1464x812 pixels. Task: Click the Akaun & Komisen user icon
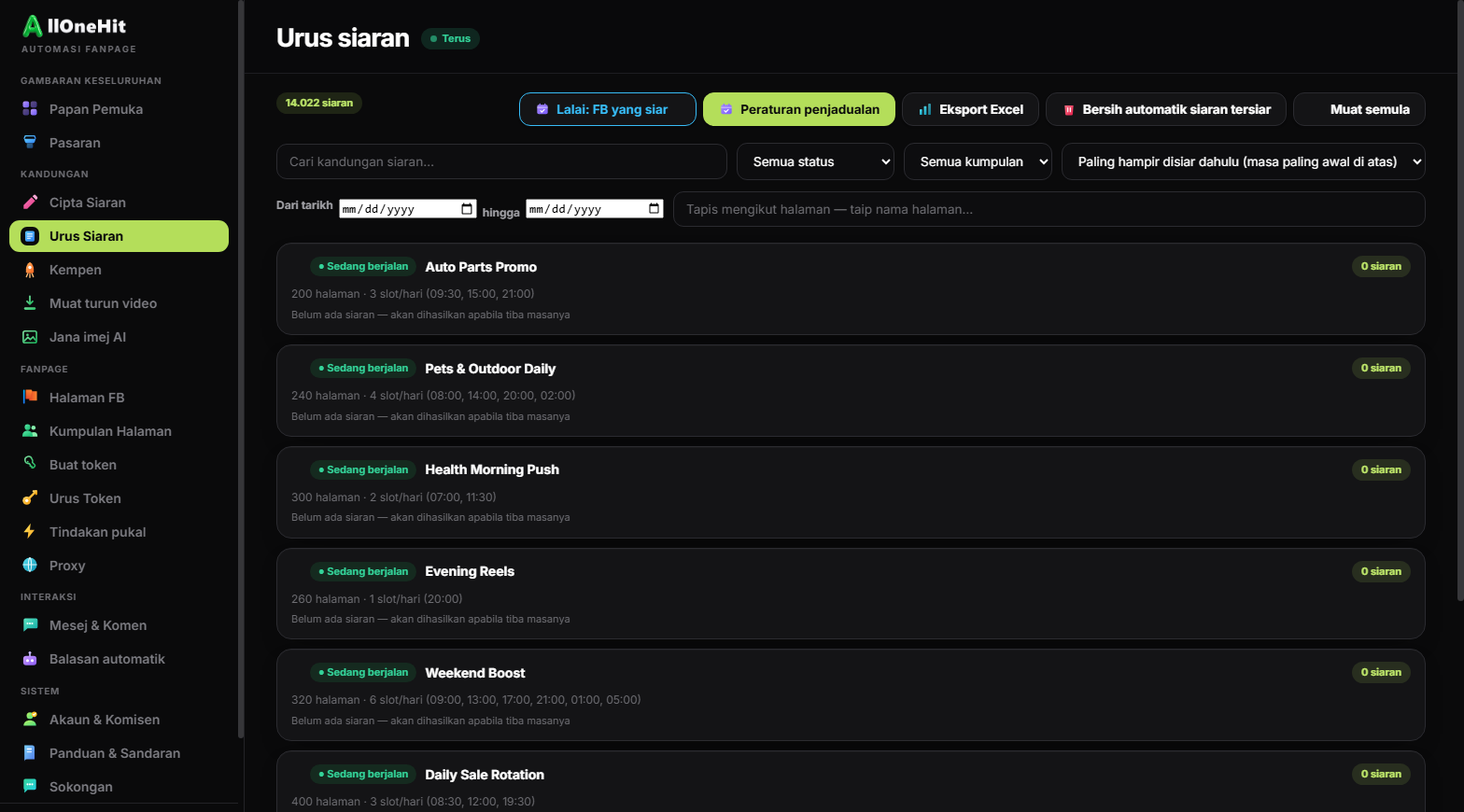click(x=30, y=720)
